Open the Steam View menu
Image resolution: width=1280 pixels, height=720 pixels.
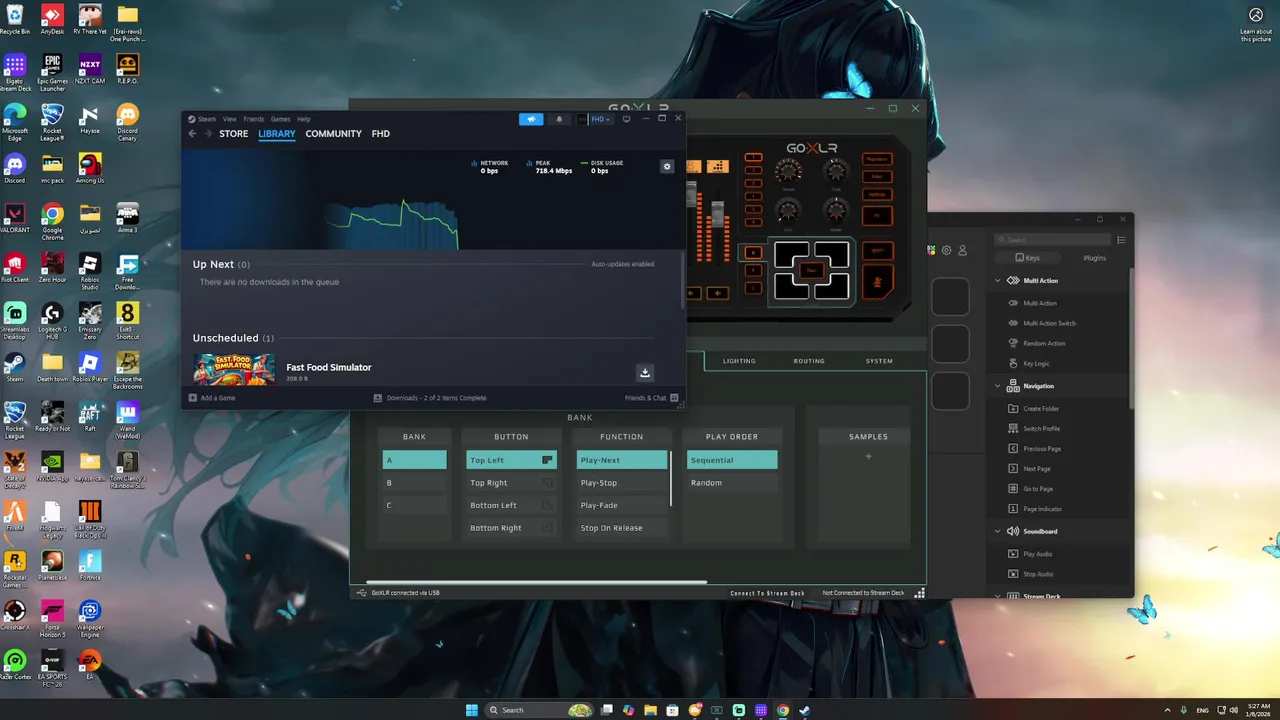[x=230, y=119]
